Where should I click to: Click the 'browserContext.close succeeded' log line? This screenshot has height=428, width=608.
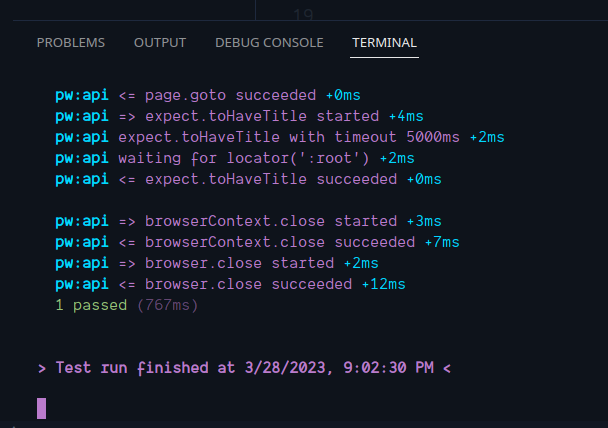[257, 242]
